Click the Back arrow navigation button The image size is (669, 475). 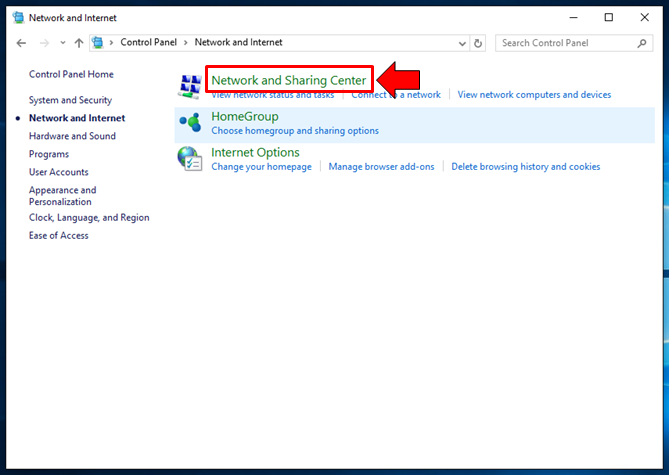22,43
